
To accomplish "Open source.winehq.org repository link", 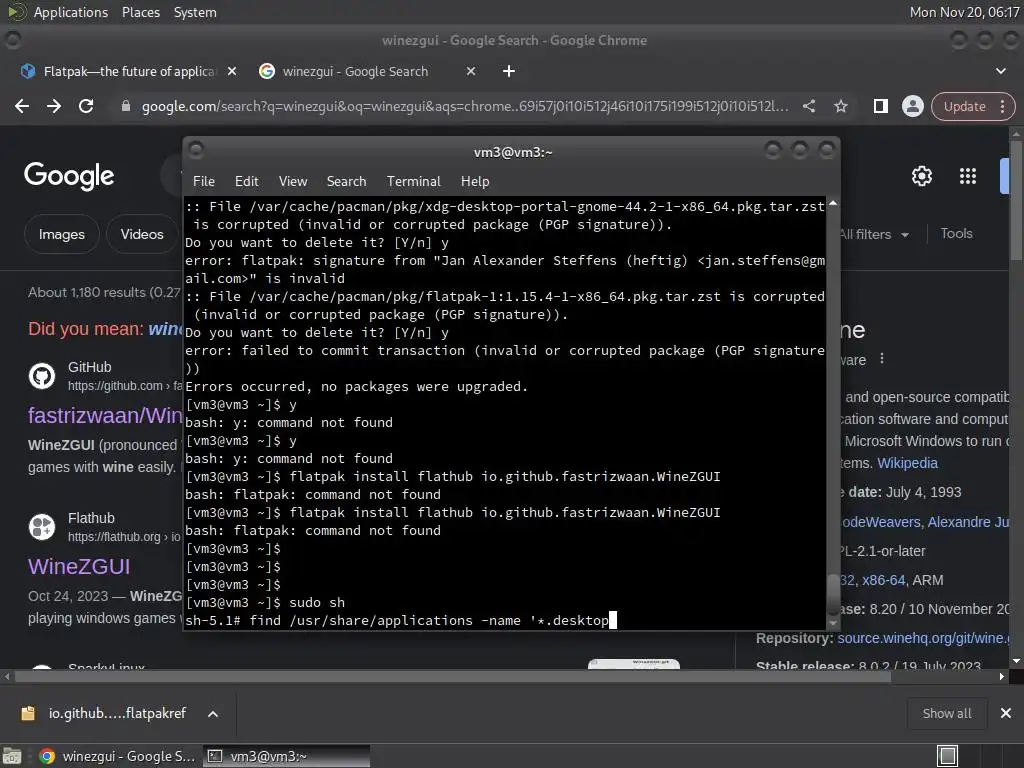I will click(x=923, y=638).
